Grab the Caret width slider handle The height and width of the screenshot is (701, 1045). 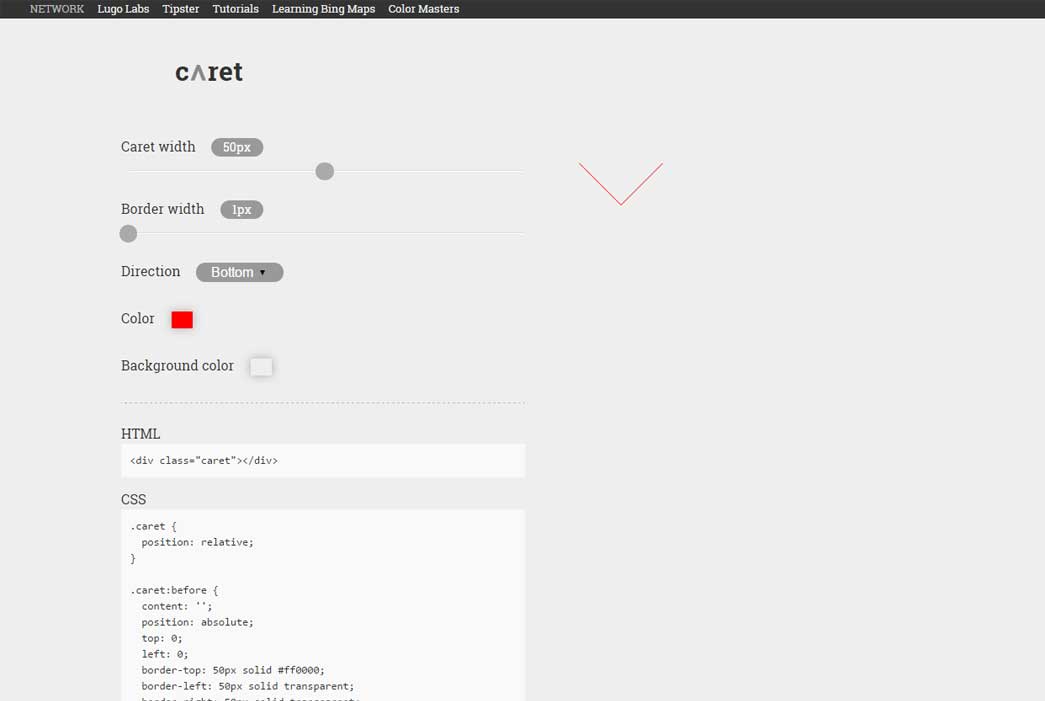click(x=324, y=171)
